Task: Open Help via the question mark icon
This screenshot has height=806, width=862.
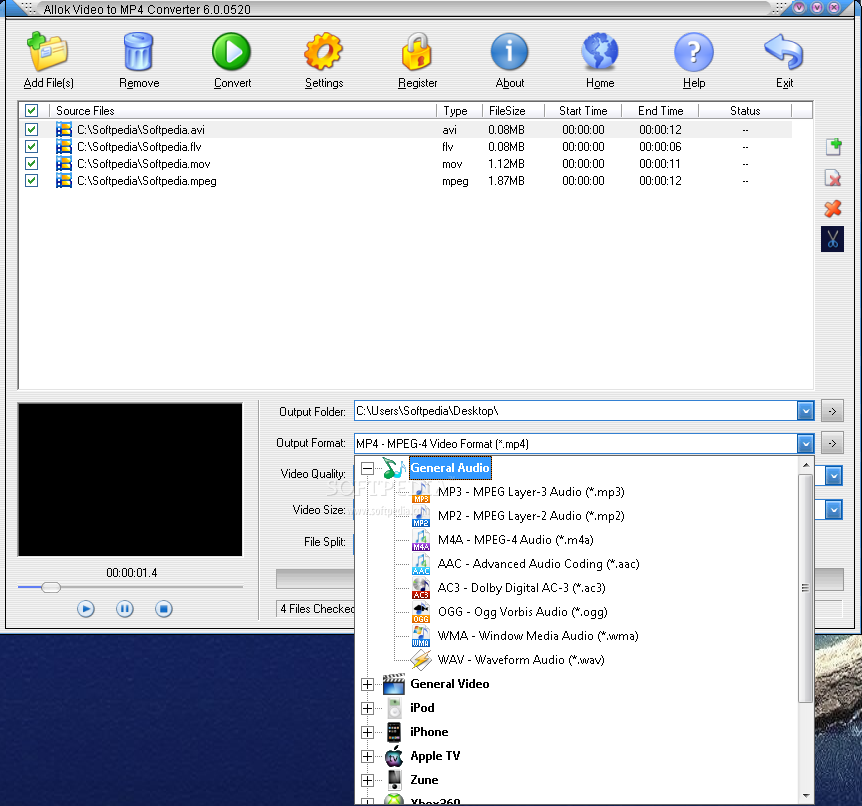Action: (x=693, y=51)
